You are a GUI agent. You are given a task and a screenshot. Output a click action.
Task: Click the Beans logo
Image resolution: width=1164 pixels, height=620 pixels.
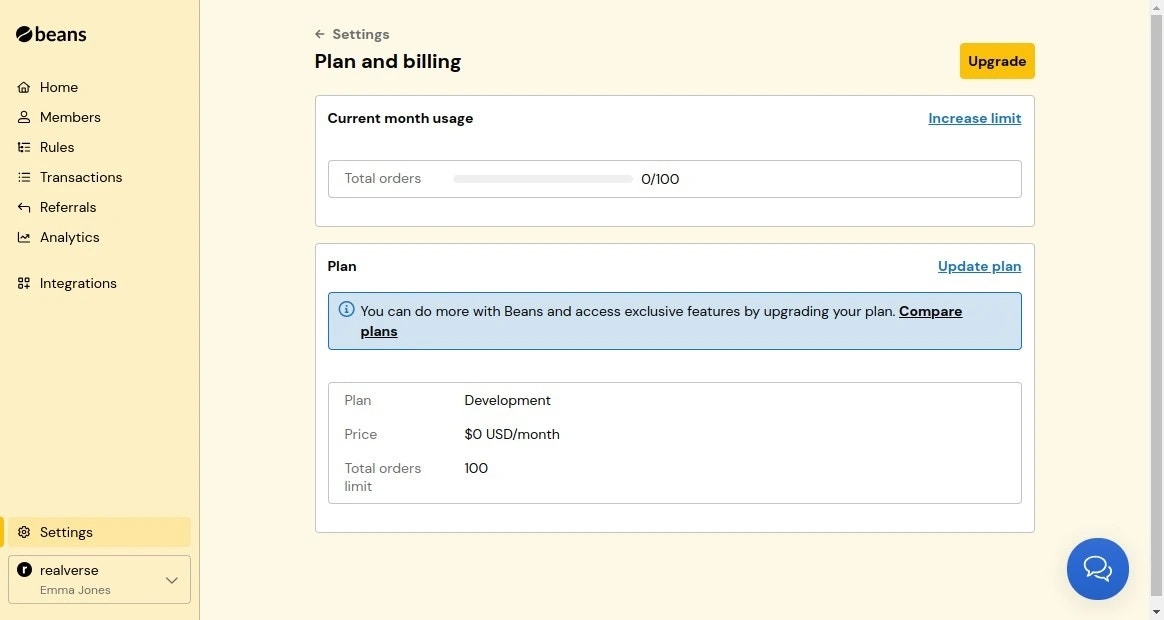(x=51, y=35)
